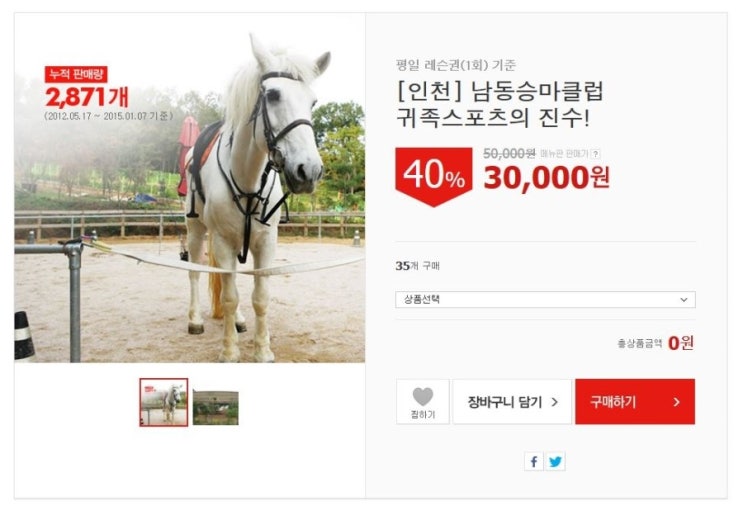This screenshot has width=743, height=515.
Task: Click the arrow on the 구매하기 button
Action: pos(677,402)
